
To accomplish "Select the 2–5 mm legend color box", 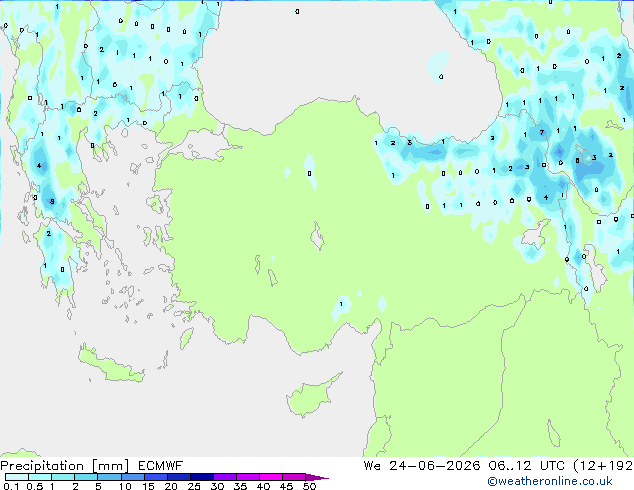I will (x=86, y=477).
